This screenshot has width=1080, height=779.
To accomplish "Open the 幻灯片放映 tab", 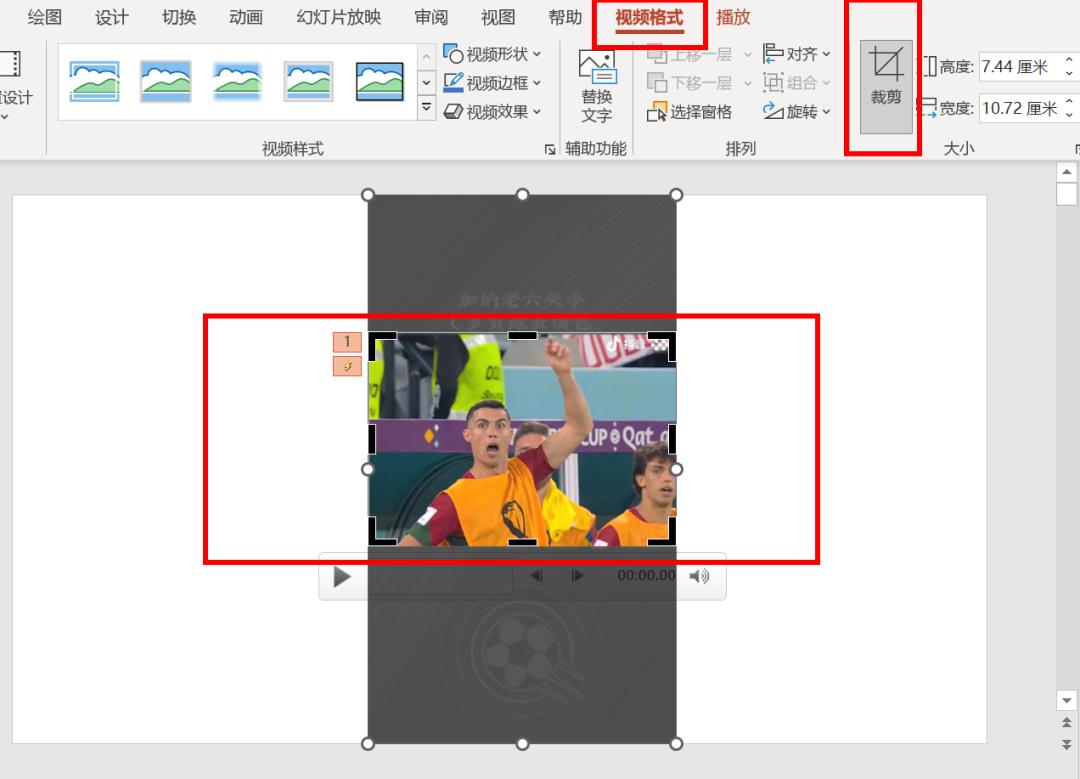I will coord(339,18).
